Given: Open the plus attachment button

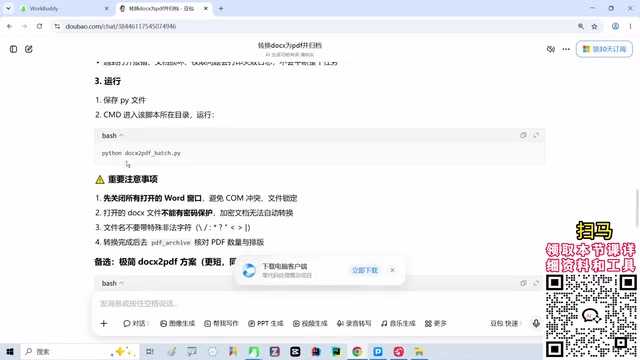Looking at the screenshot, I should pos(104,324).
